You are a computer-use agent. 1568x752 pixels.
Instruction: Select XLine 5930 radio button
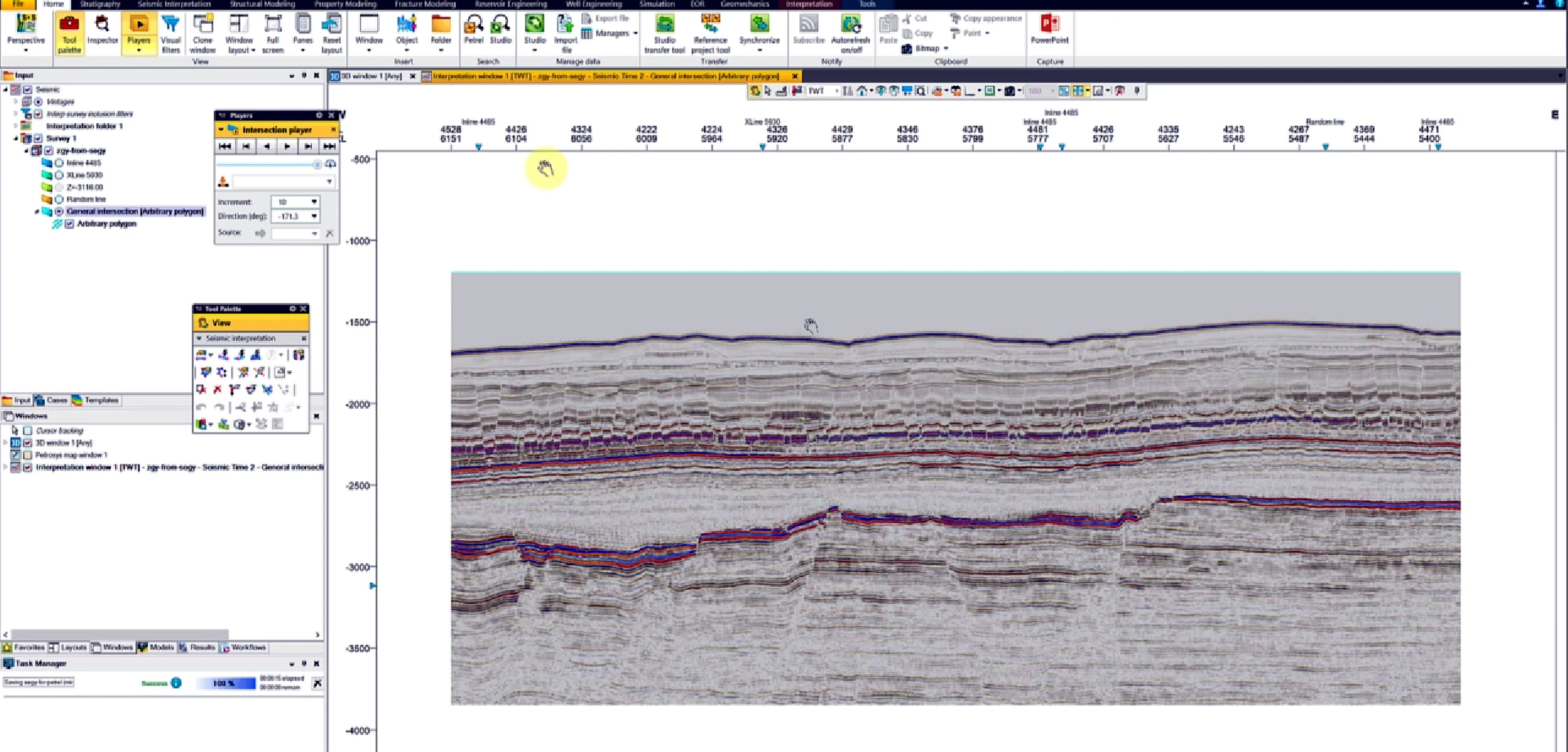[x=59, y=175]
